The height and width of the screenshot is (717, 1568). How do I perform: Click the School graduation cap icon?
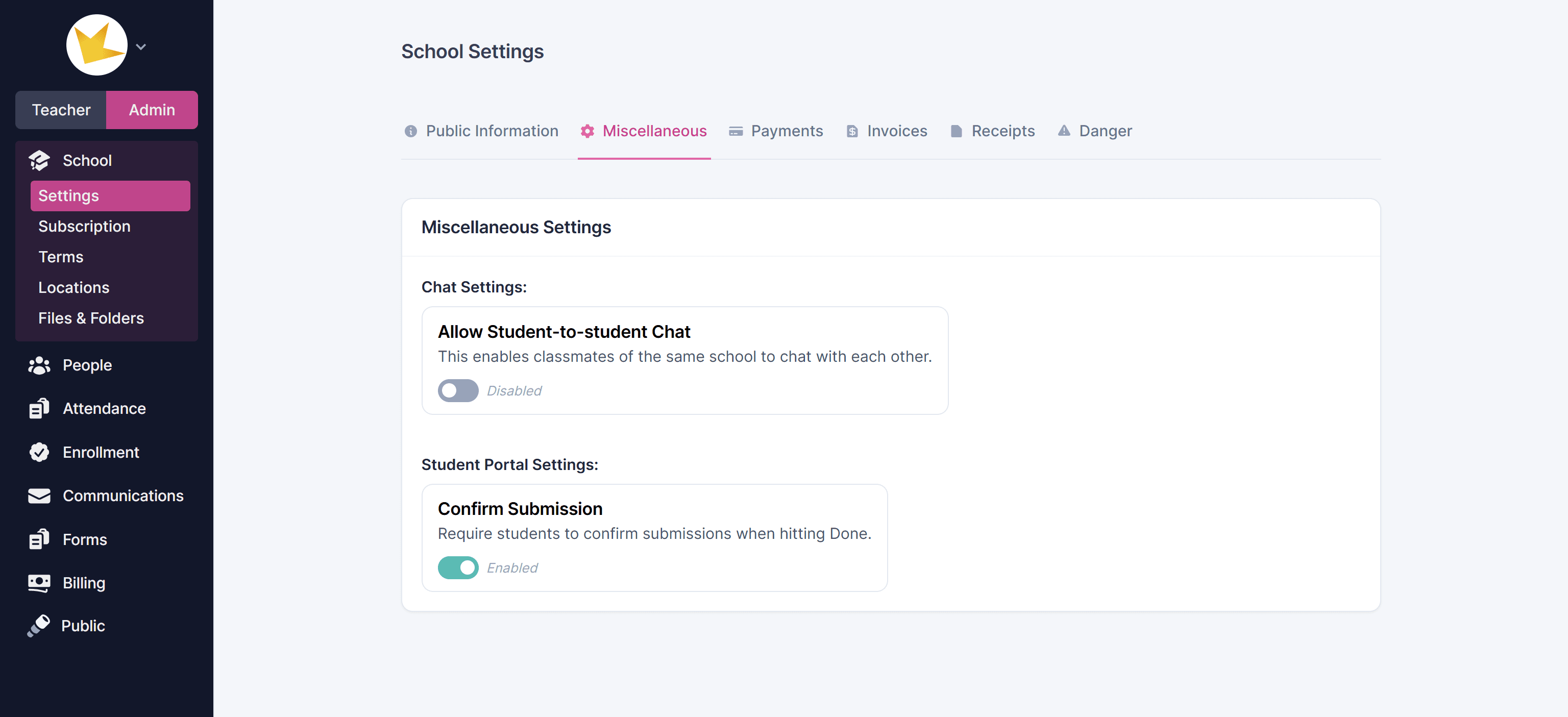click(39, 161)
